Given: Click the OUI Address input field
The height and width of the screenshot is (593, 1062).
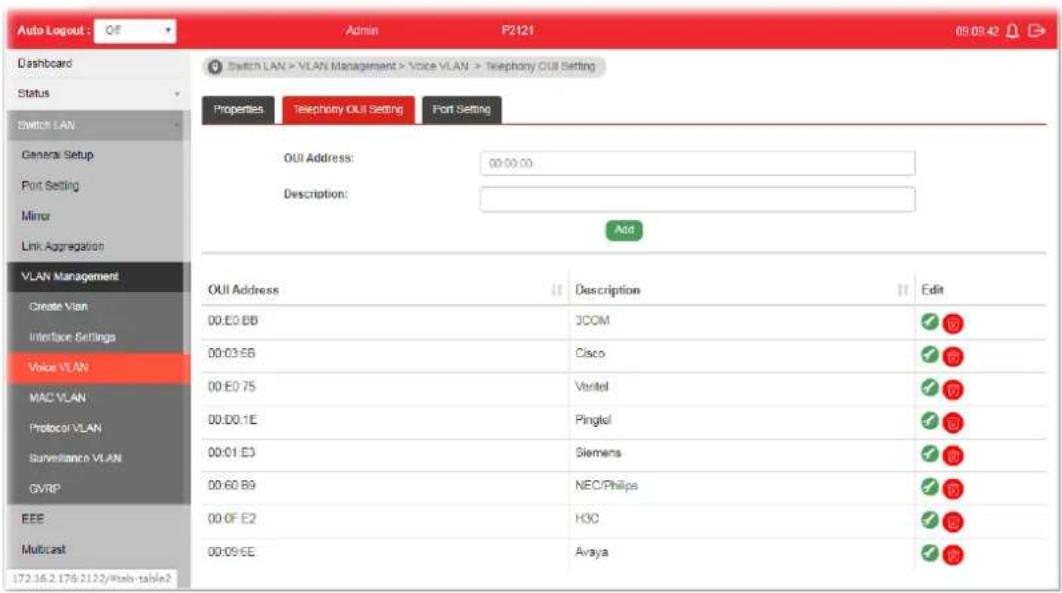Looking at the screenshot, I should 698,163.
